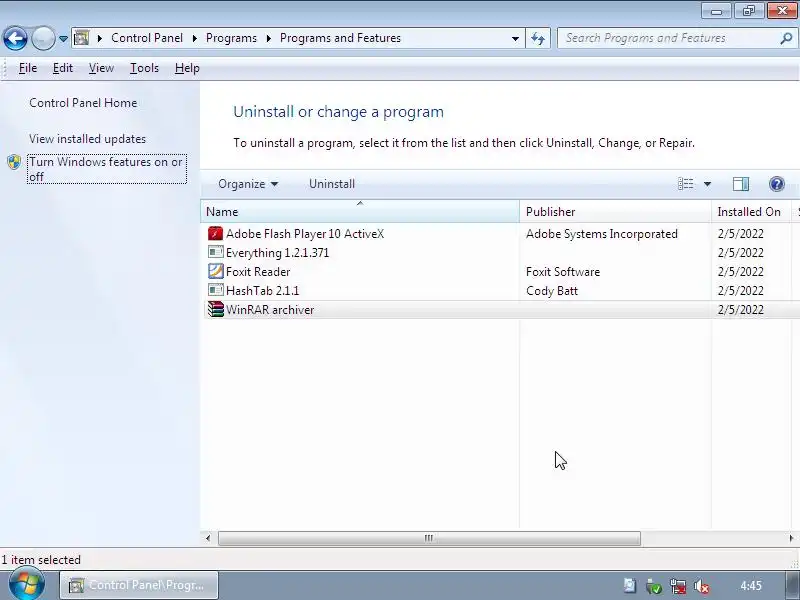Open the View menu
The width and height of the screenshot is (800, 600).
click(101, 68)
